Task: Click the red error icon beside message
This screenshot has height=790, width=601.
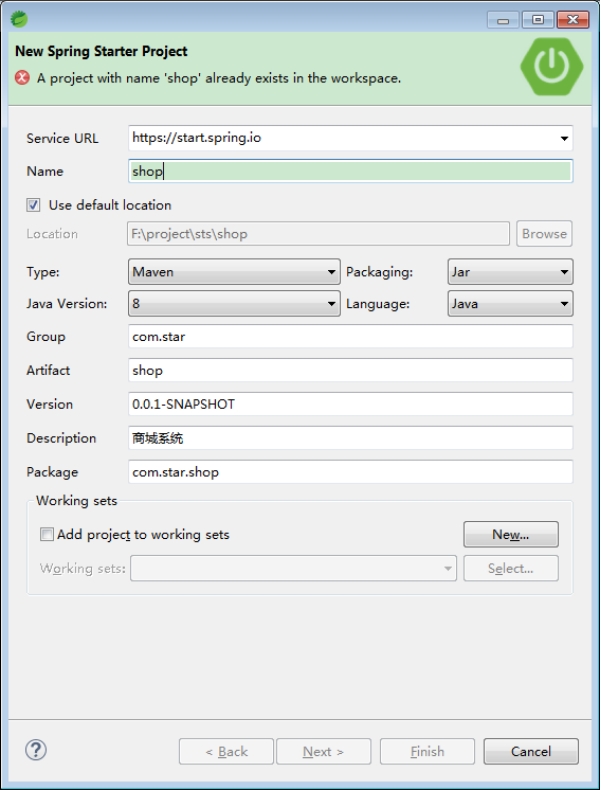Action: pos(22,78)
